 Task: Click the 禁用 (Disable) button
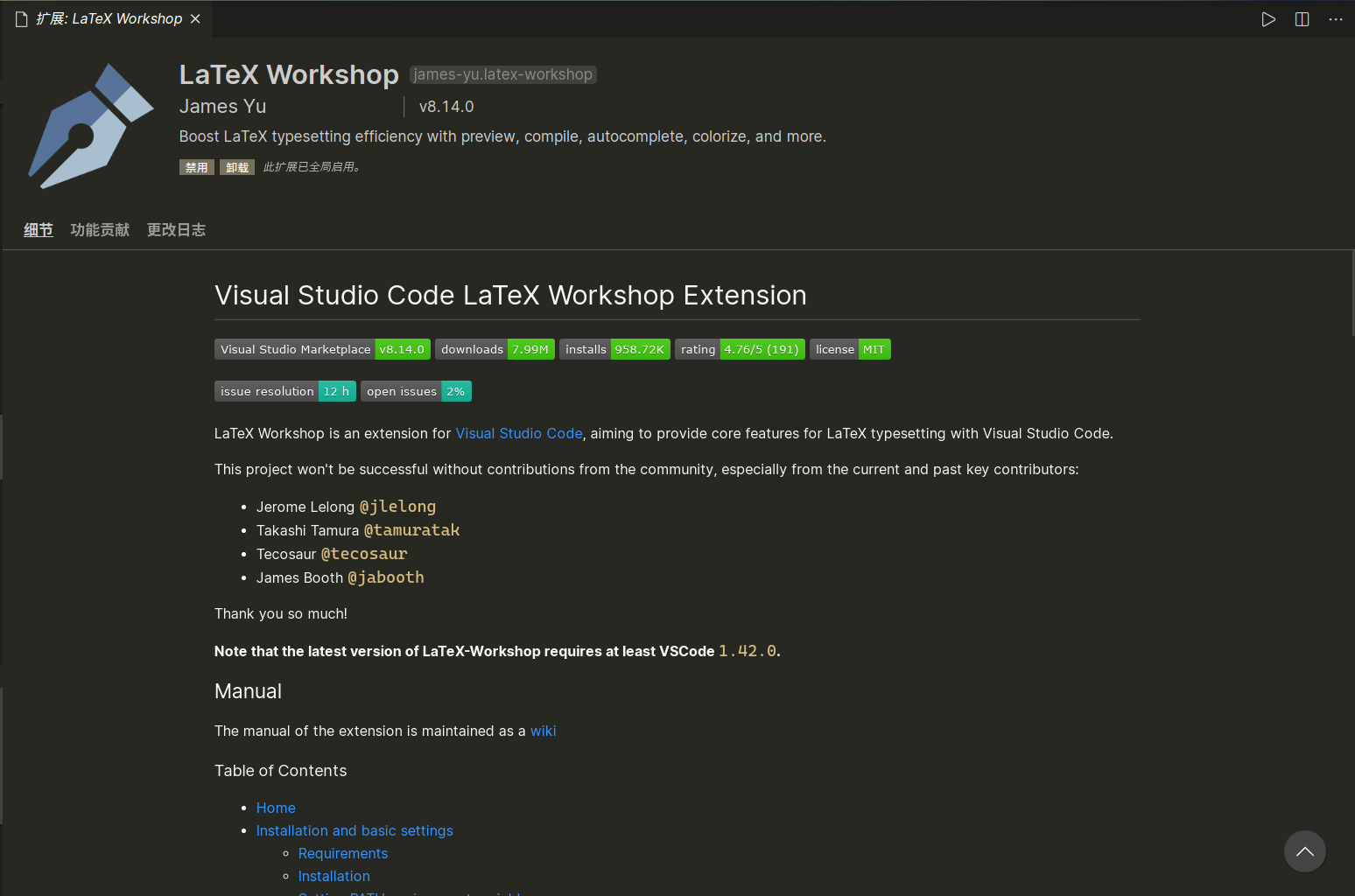click(x=196, y=167)
